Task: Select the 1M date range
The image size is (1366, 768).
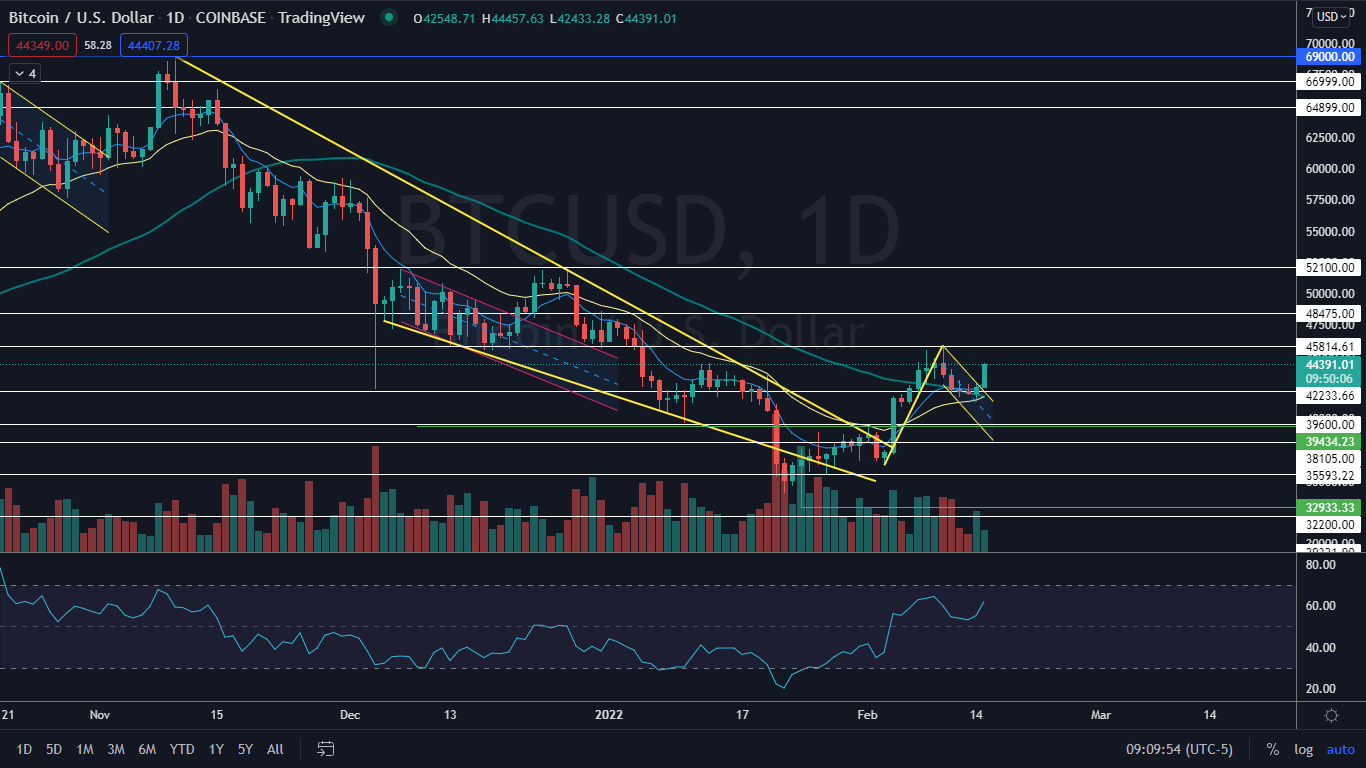Action: tap(85, 749)
